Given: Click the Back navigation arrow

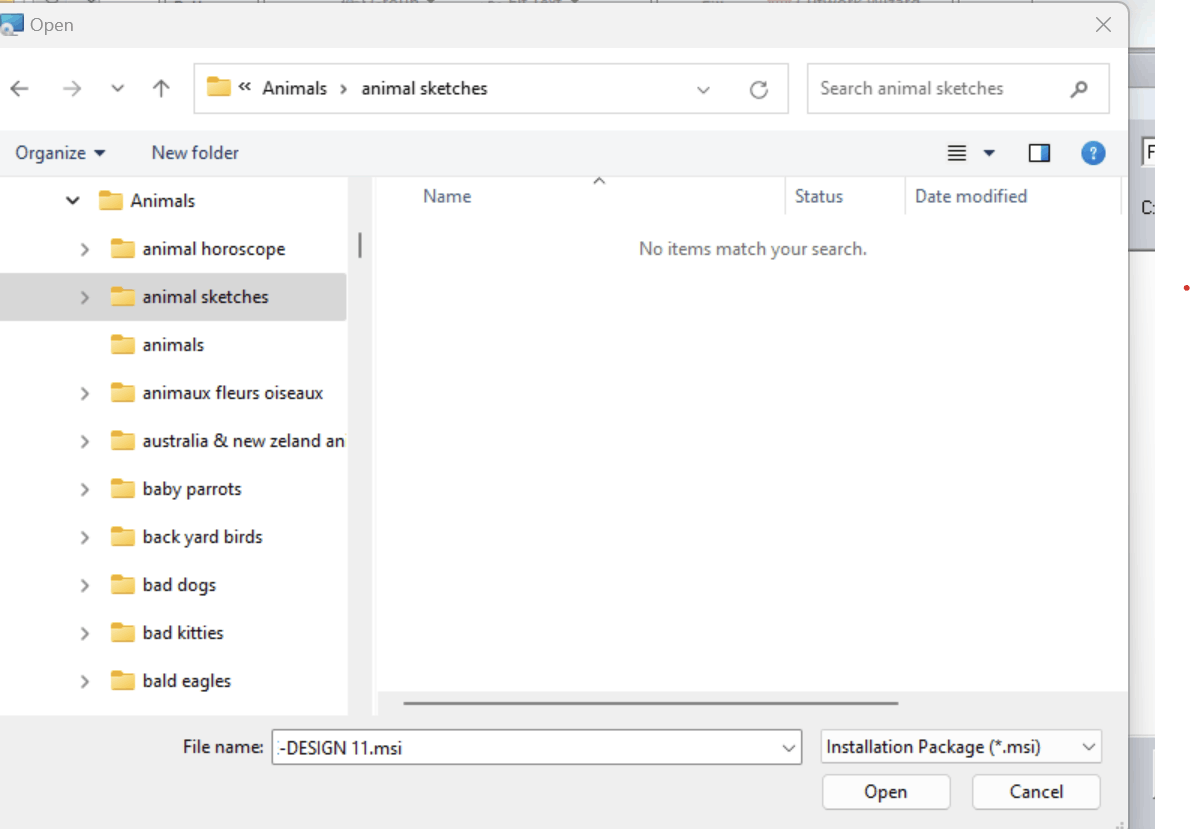Looking at the screenshot, I should tap(20, 89).
